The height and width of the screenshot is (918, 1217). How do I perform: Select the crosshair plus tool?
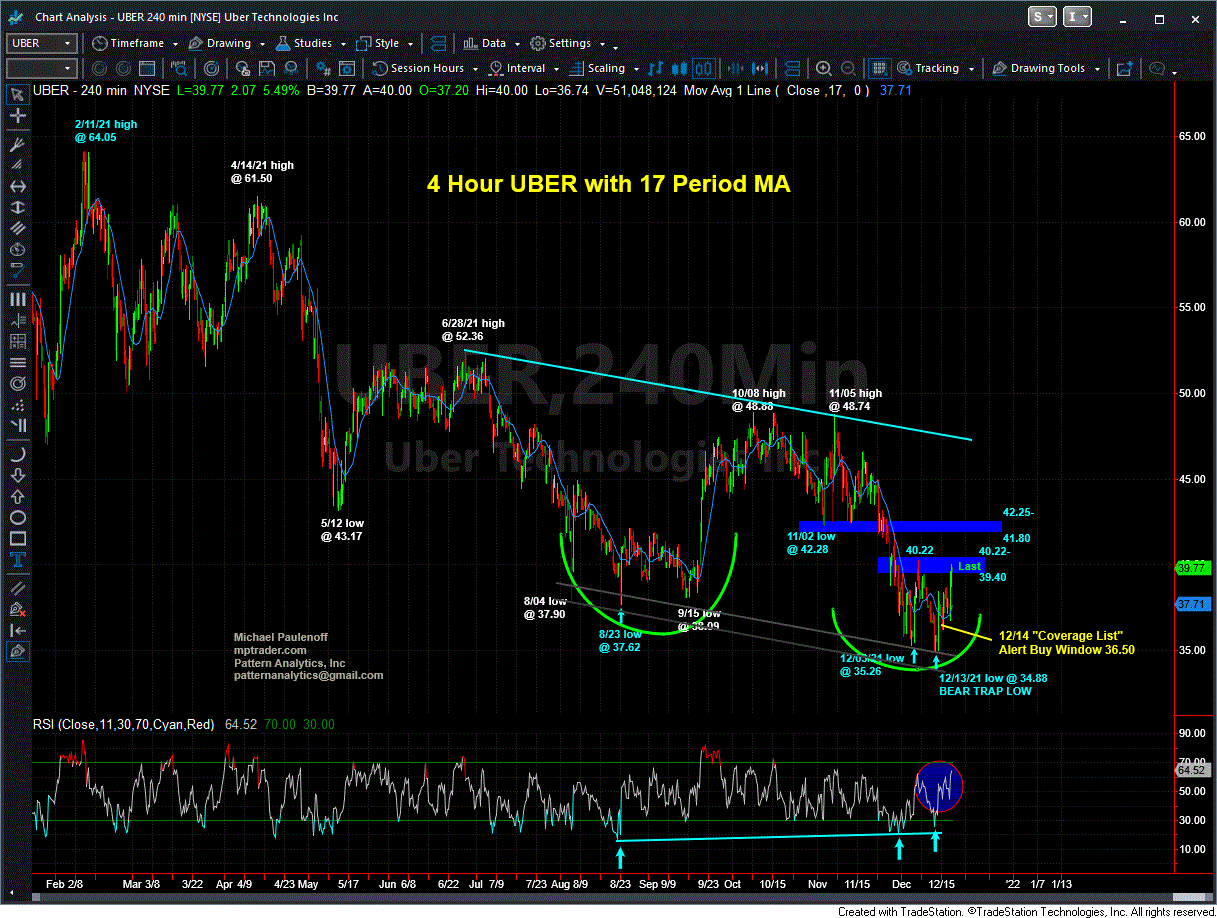click(x=17, y=117)
